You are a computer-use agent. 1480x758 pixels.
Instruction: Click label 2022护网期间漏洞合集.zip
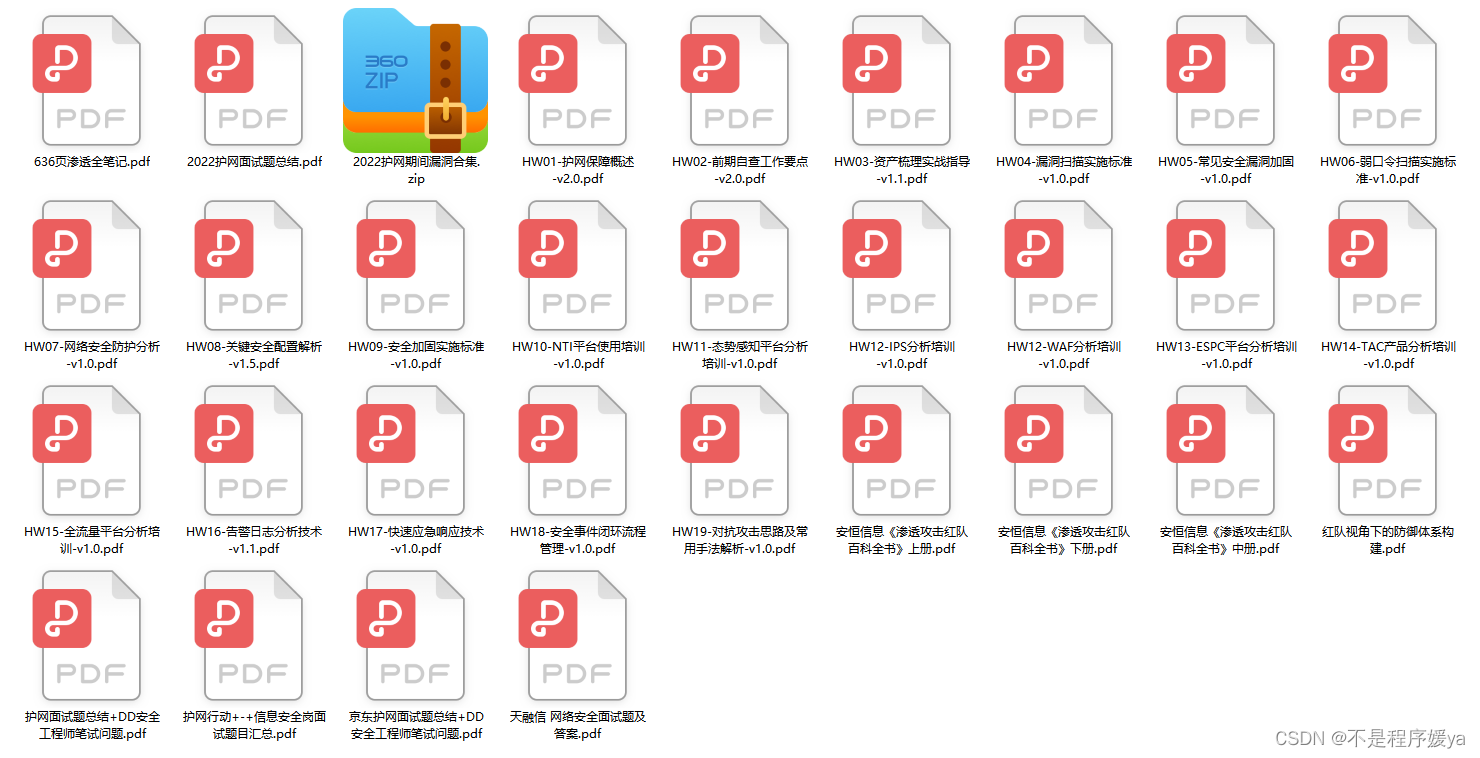click(416, 170)
